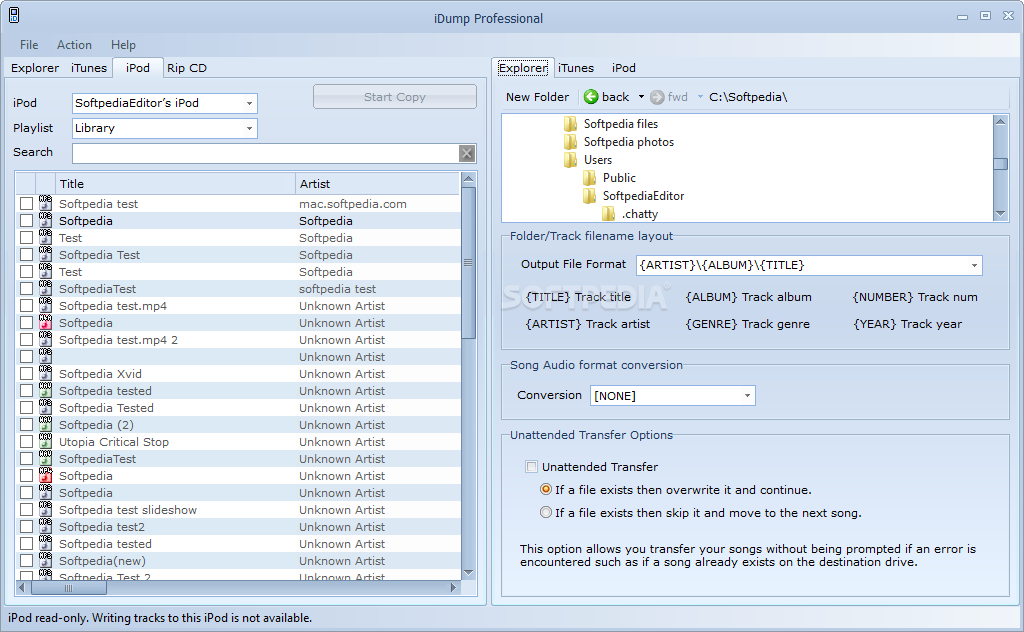The width and height of the screenshot is (1024, 632).
Task: Click track icon beside Softpedia test.mp4
Action: [45, 305]
